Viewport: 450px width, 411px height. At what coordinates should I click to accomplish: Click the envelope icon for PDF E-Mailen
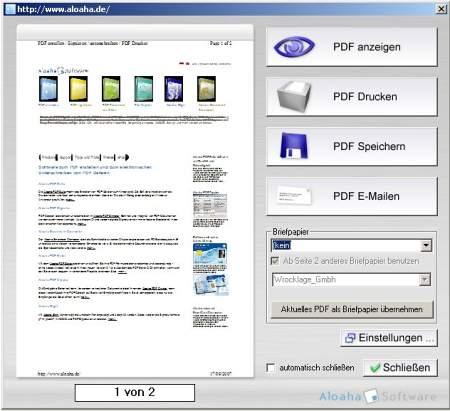pyautogui.click(x=294, y=196)
